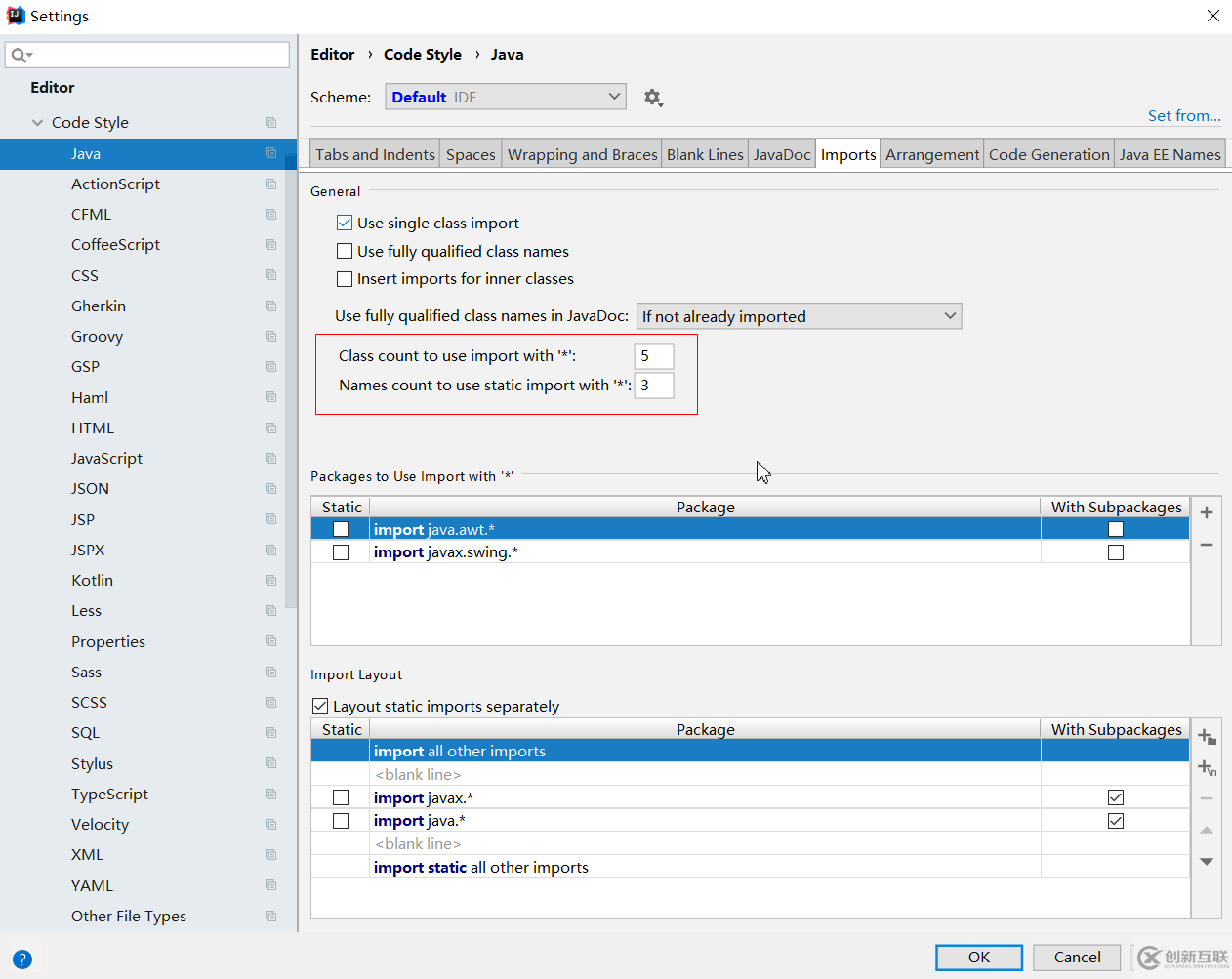Image resolution: width=1232 pixels, height=979 pixels.
Task: Click the scheme settings gear icon
Action: pyautogui.click(x=652, y=98)
